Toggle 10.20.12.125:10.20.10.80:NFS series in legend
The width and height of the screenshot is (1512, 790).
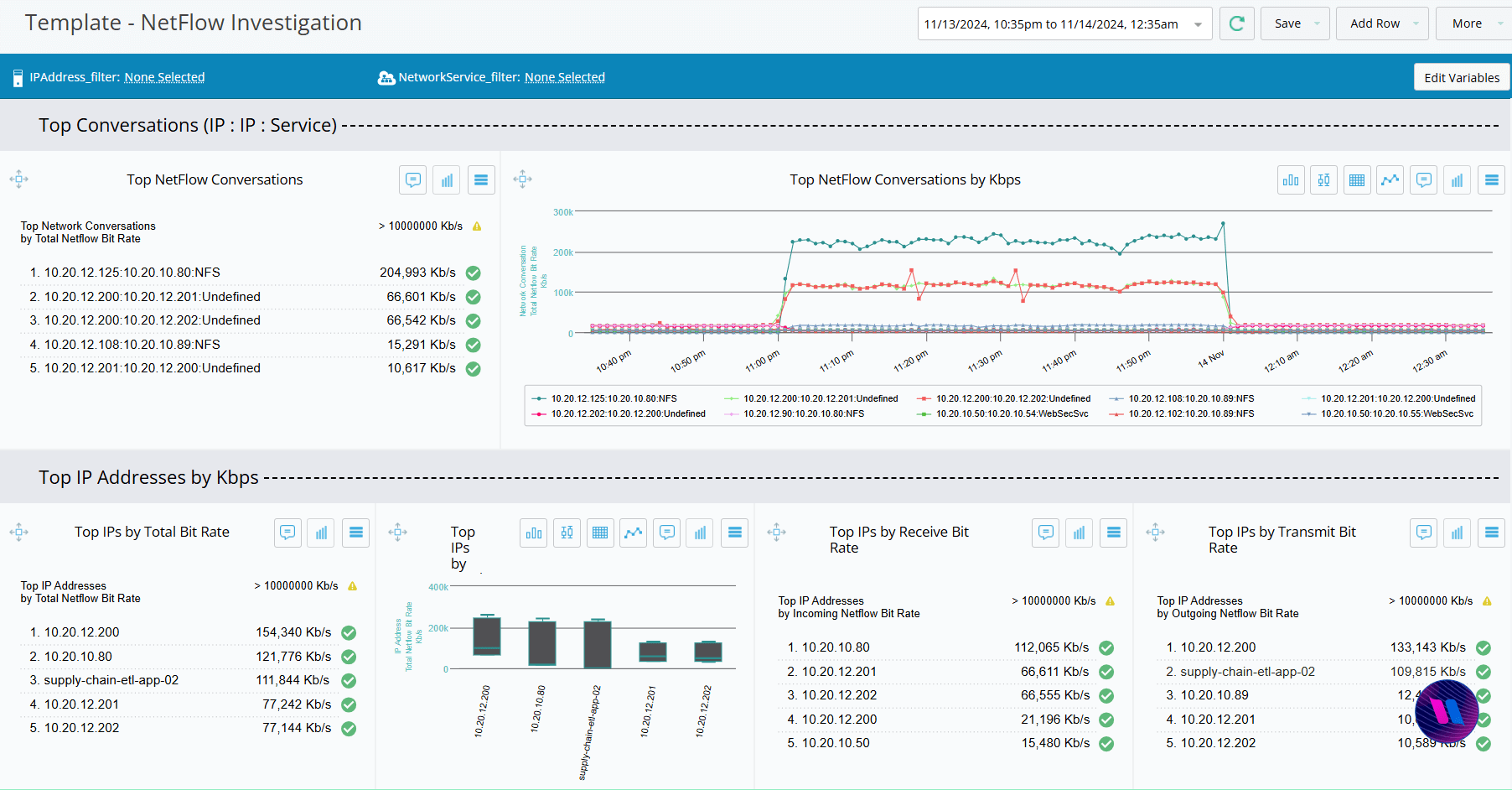(x=613, y=399)
